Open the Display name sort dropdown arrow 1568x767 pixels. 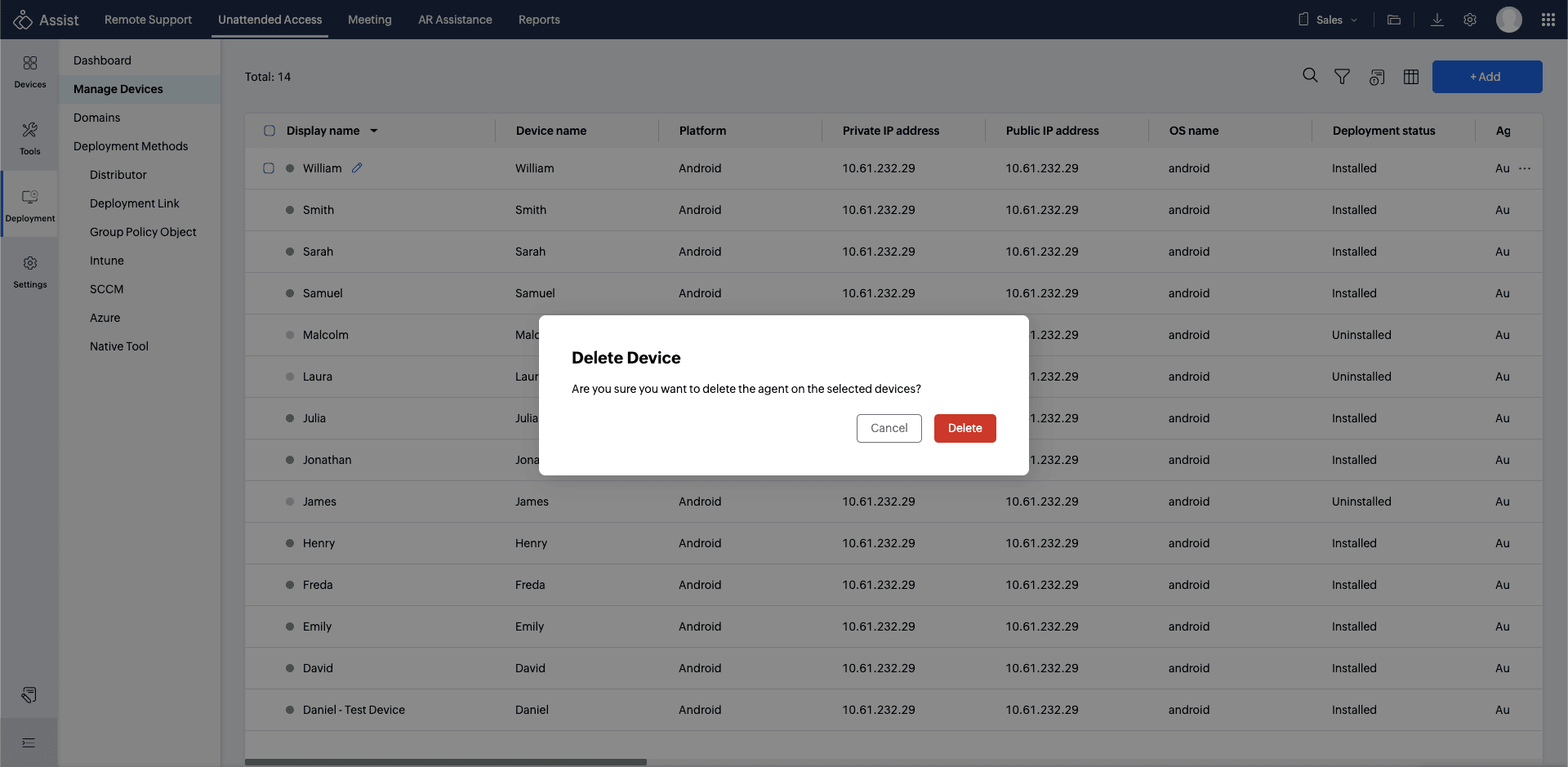point(374,131)
